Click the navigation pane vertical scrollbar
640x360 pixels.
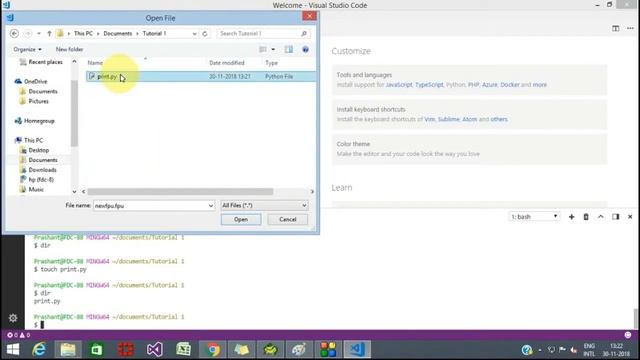click(x=74, y=113)
